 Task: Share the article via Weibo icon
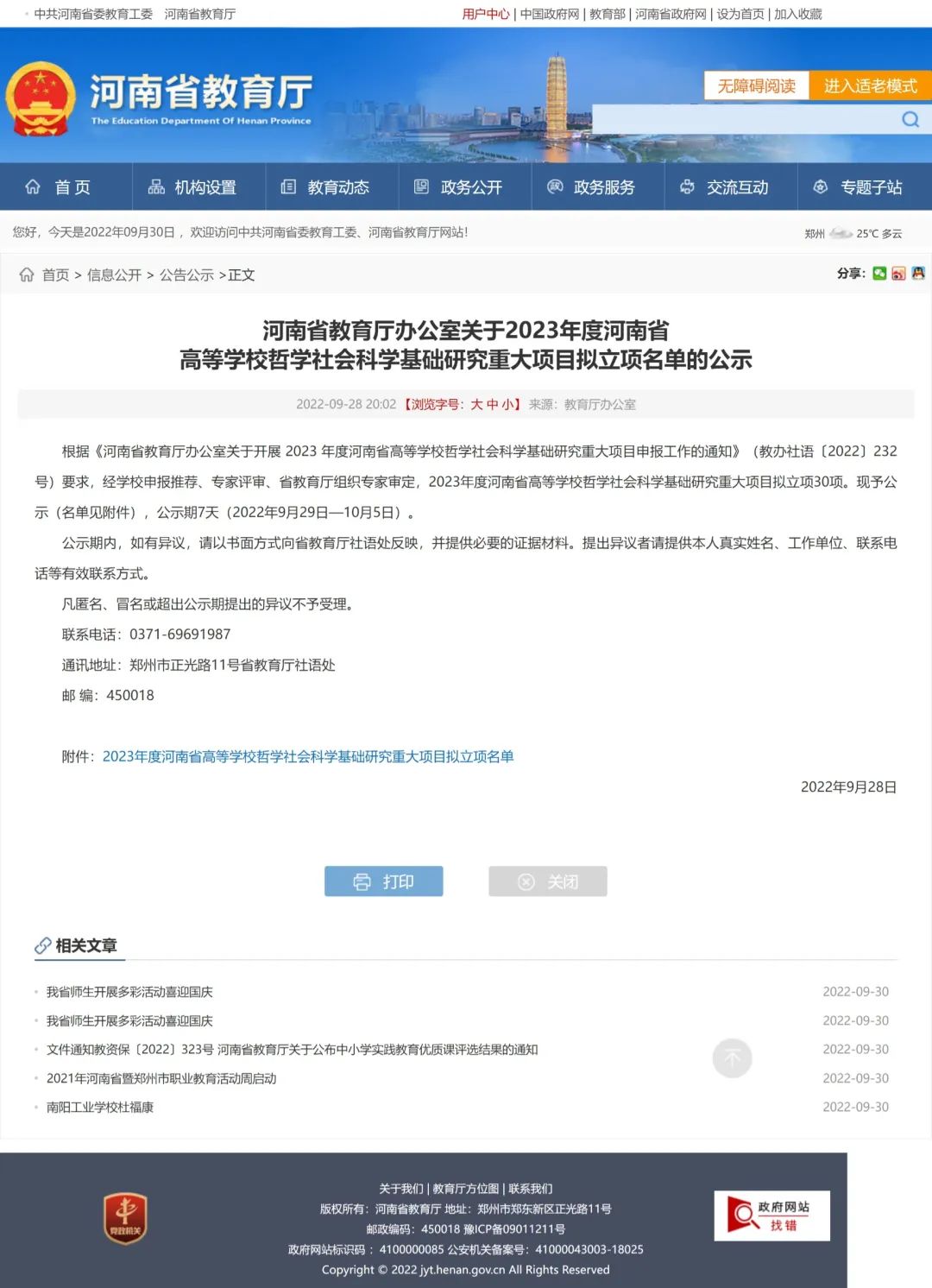(898, 274)
